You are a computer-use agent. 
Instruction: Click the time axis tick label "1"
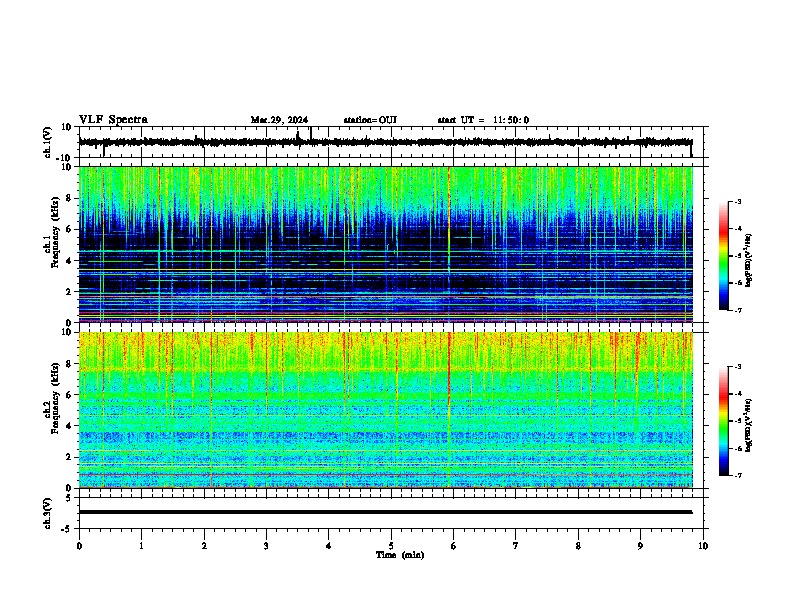141,546
